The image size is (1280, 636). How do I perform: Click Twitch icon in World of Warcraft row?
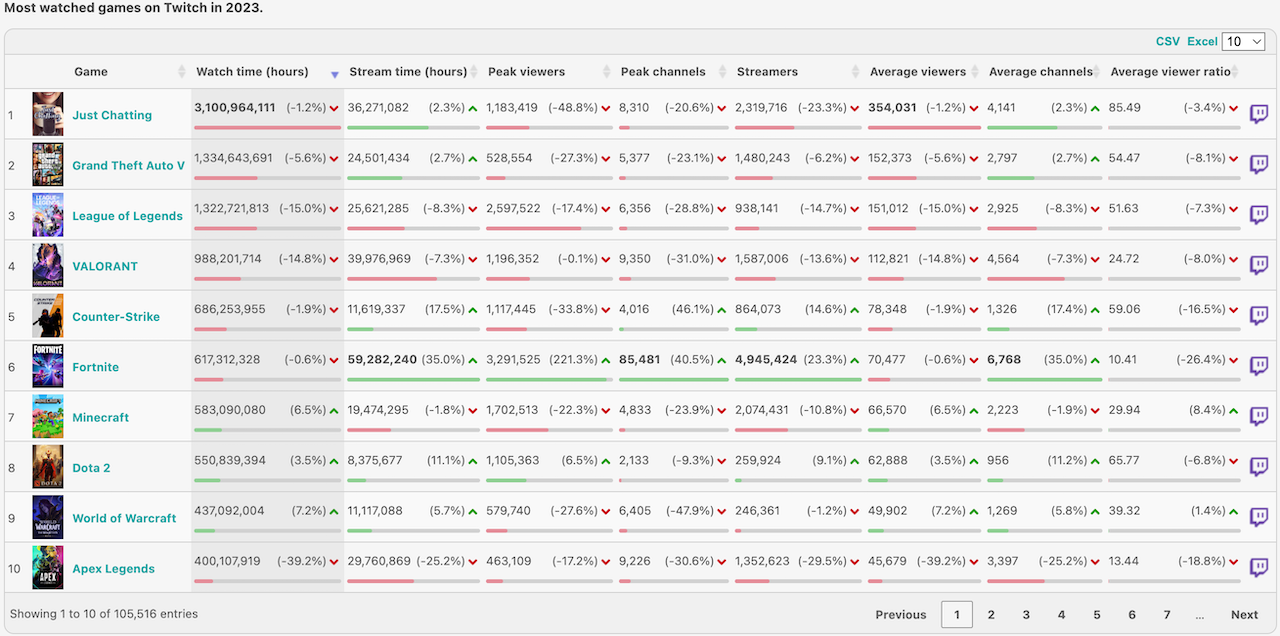(1259, 518)
